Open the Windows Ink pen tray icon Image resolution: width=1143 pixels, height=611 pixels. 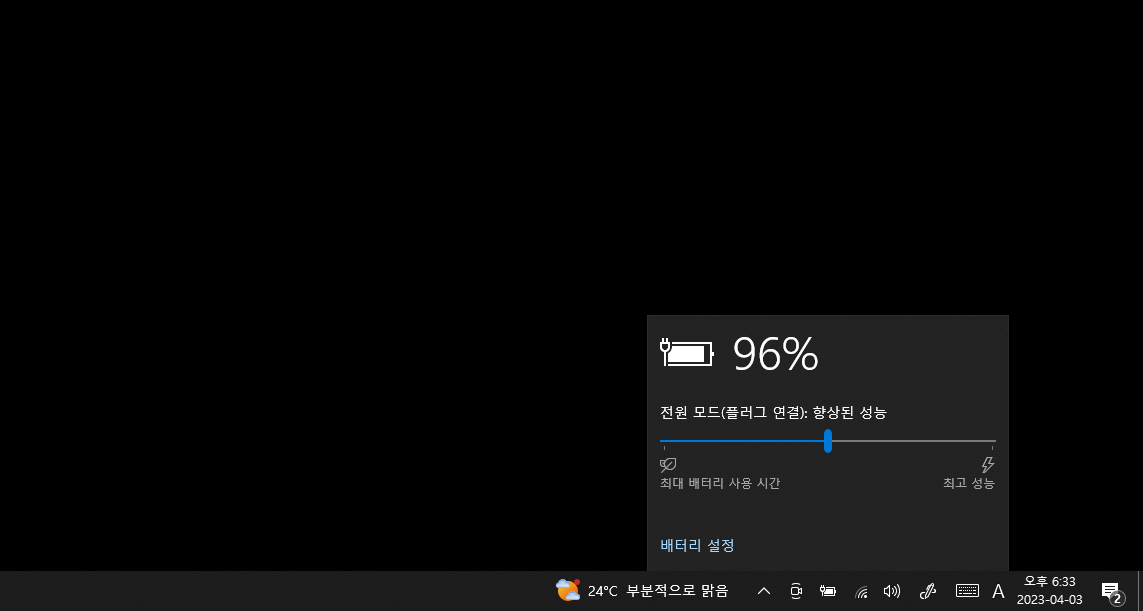pyautogui.click(x=927, y=591)
